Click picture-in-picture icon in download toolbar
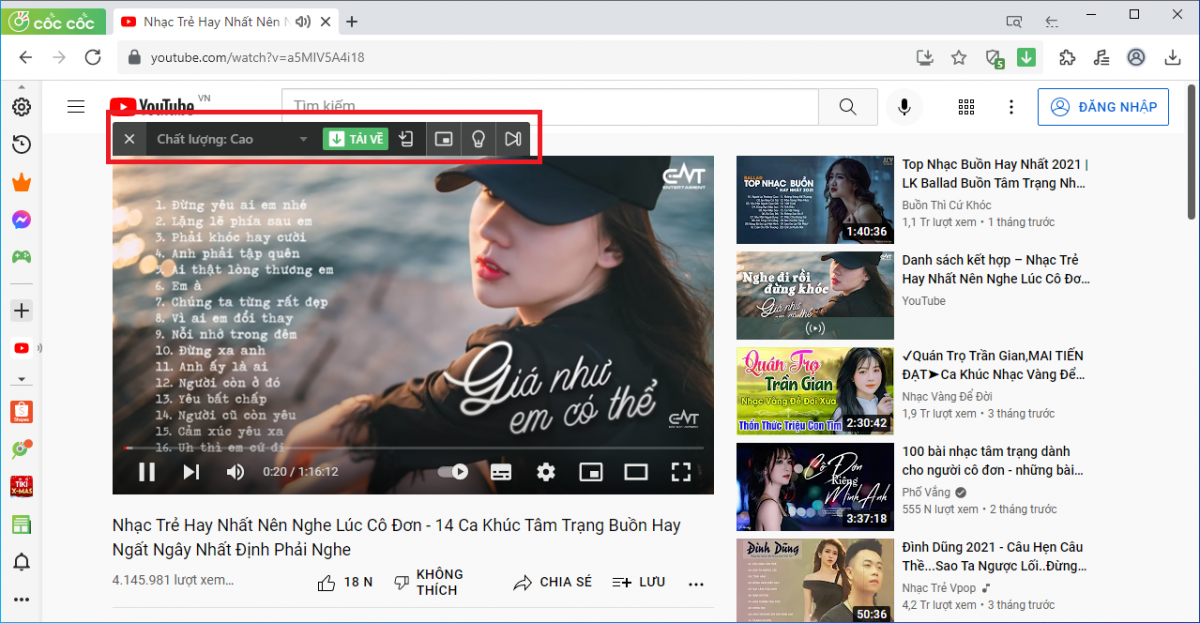This screenshot has height=623, width=1200. pos(442,139)
